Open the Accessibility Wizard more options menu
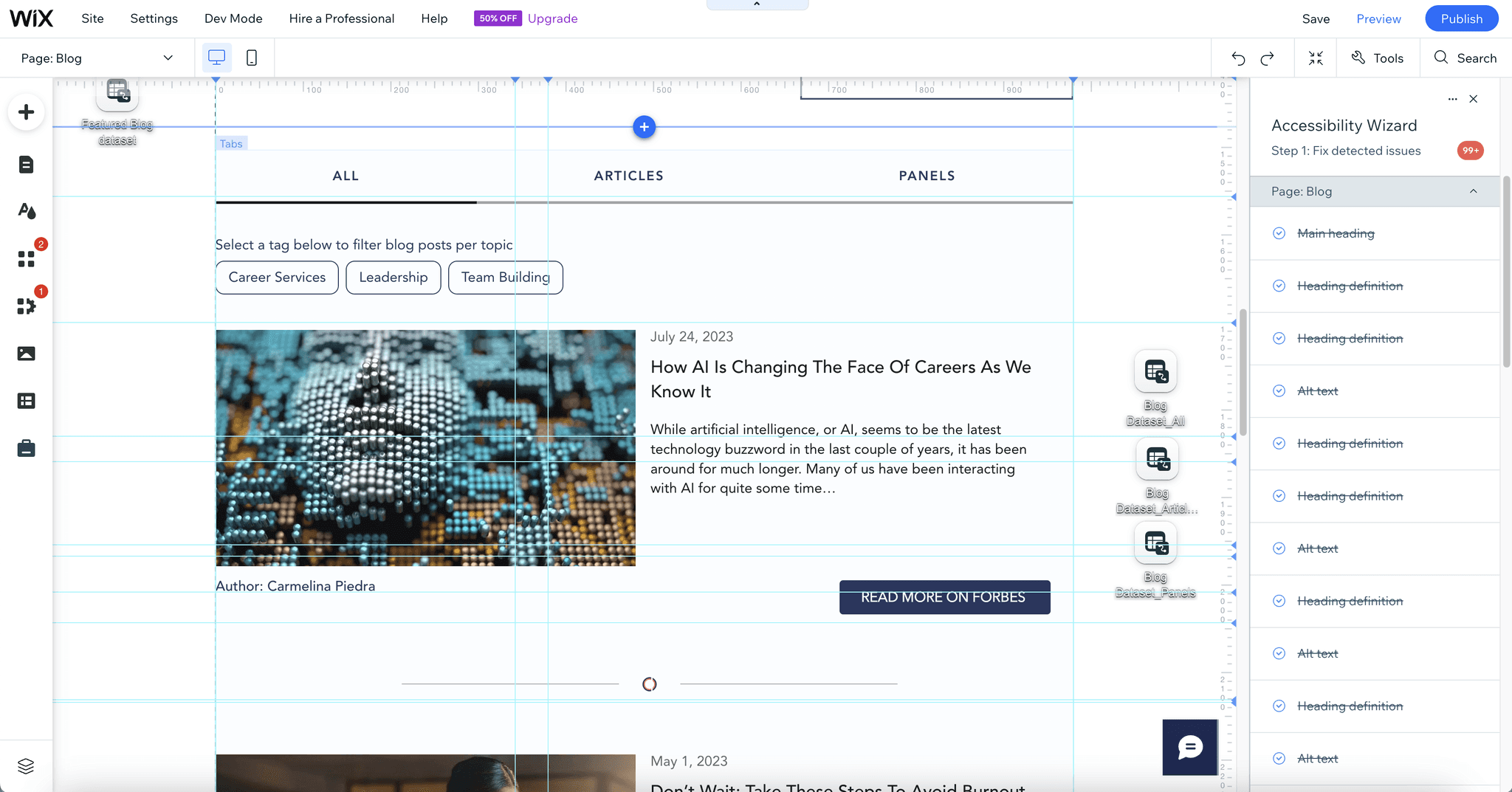 (1452, 98)
